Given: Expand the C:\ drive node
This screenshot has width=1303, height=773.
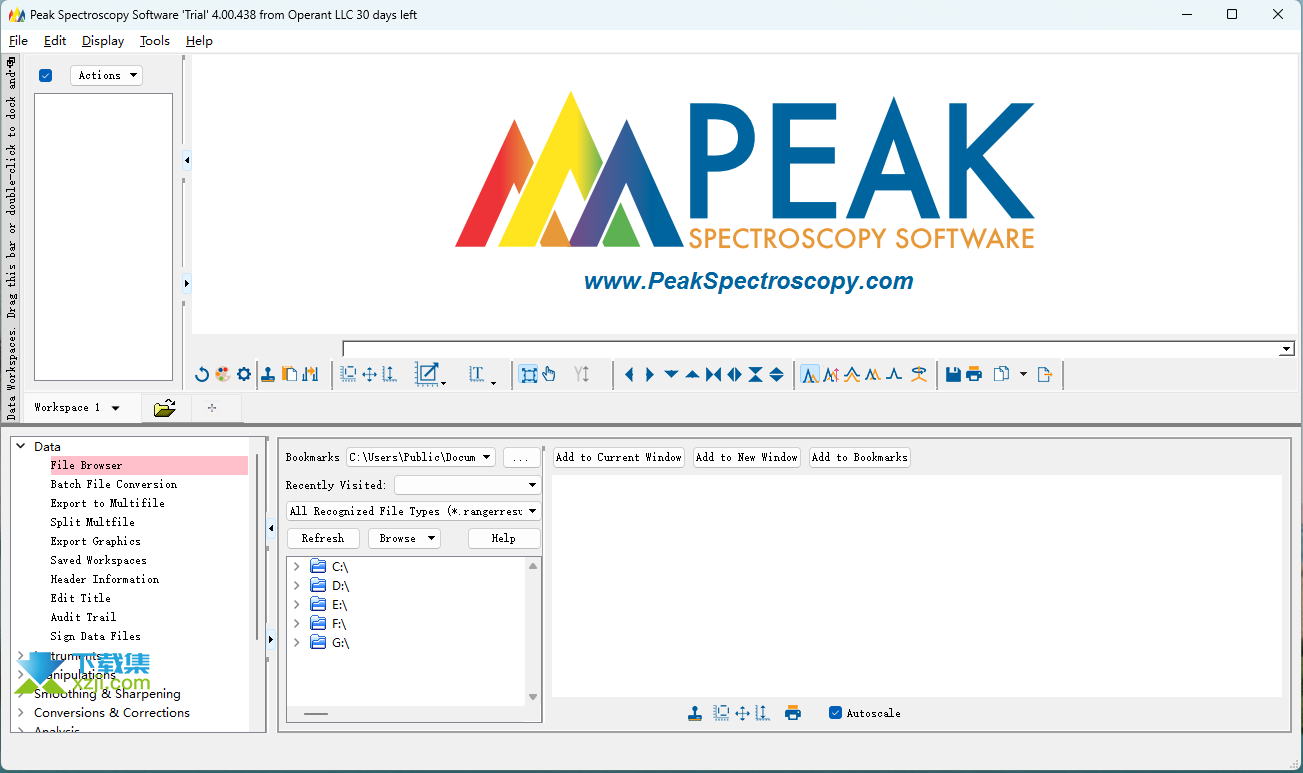Looking at the screenshot, I should (296, 567).
